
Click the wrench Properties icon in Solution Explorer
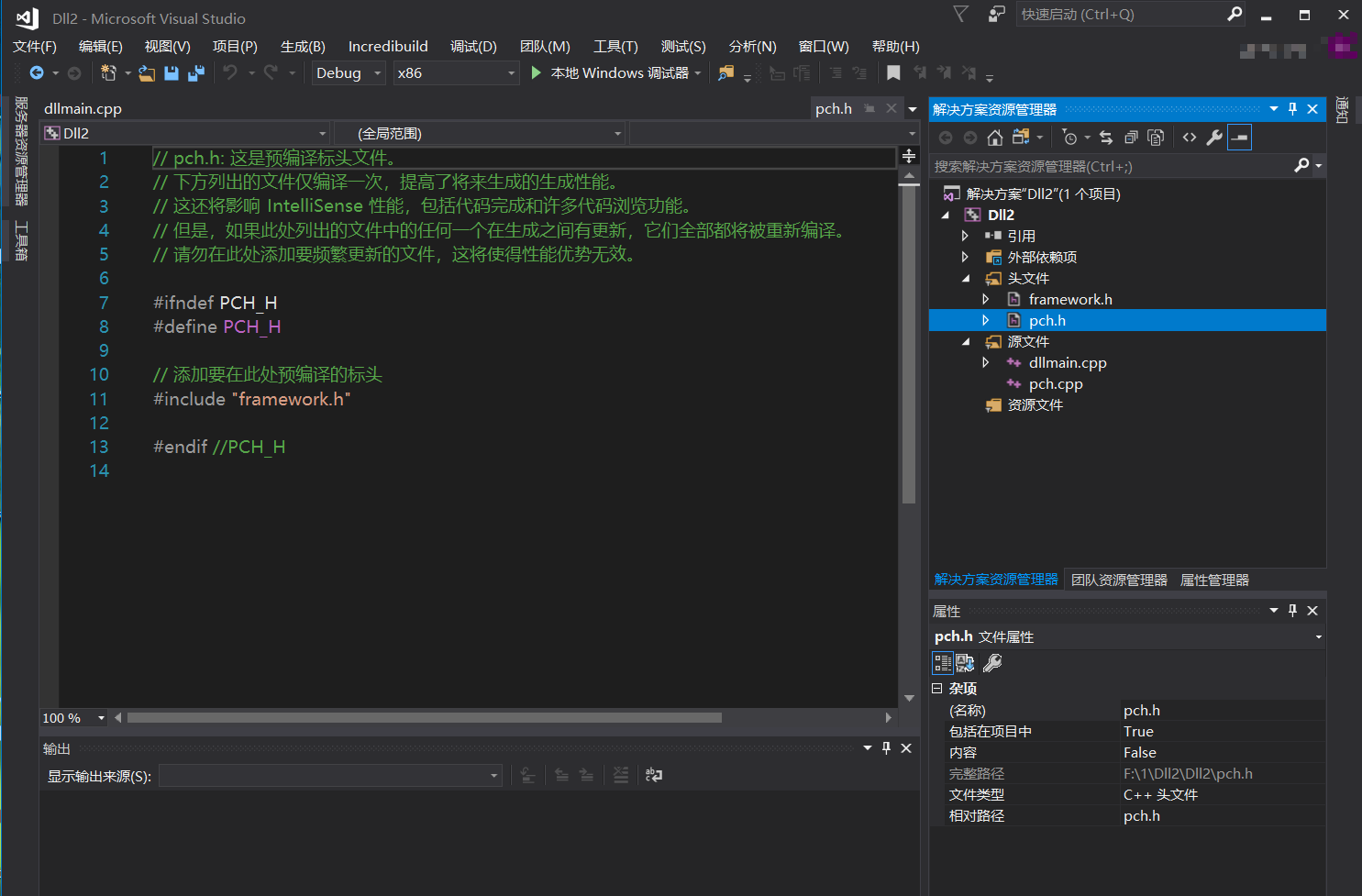(1214, 138)
